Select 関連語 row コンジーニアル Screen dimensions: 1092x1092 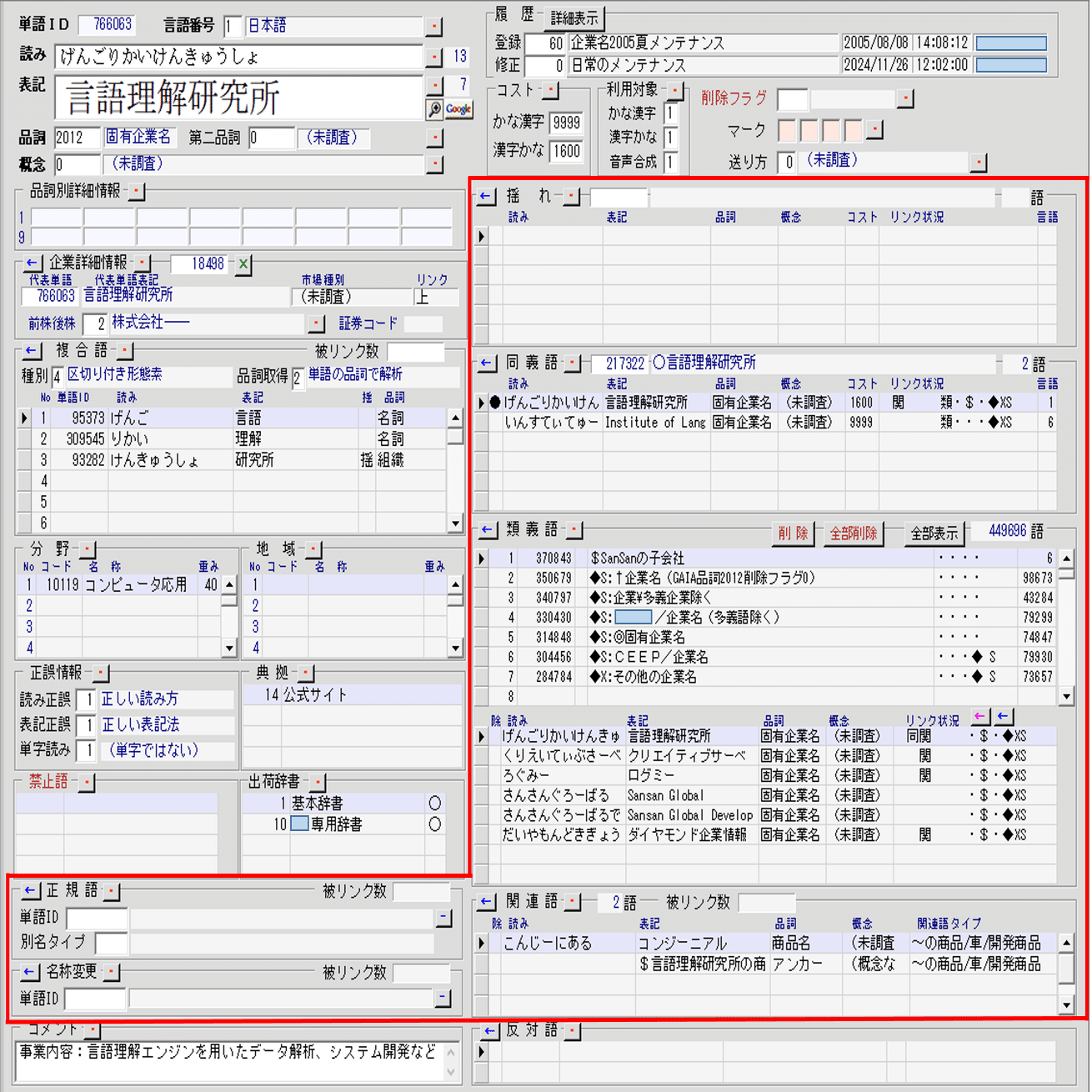[x=771, y=944]
